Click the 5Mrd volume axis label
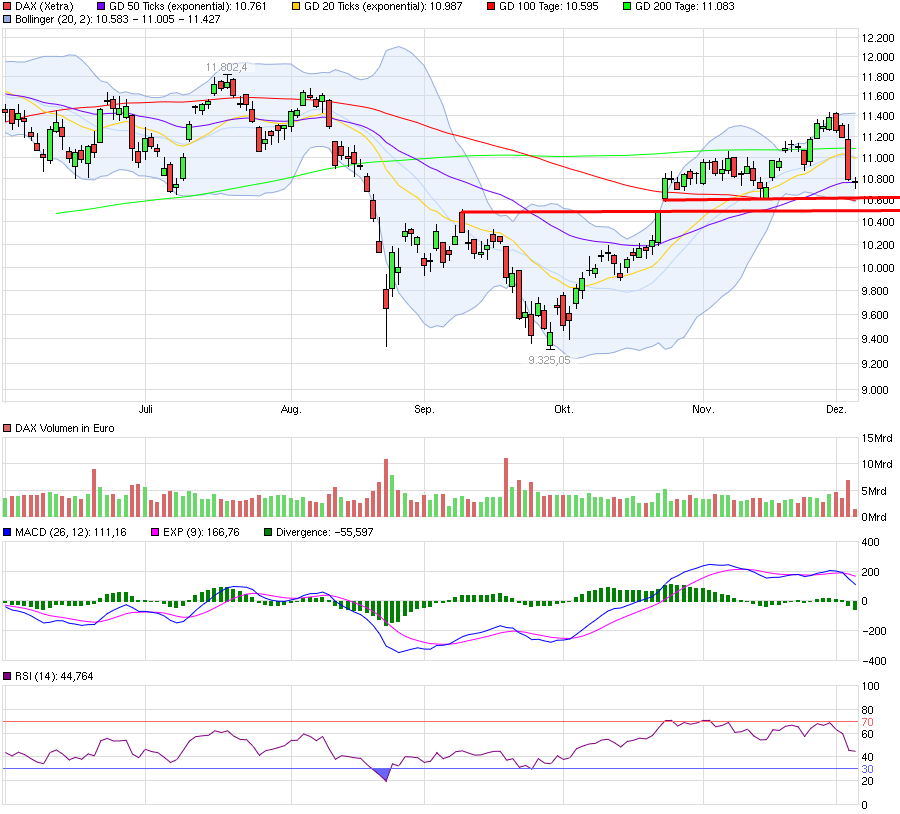Image resolution: width=900 pixels, height=814 pixels. [874, 491]
